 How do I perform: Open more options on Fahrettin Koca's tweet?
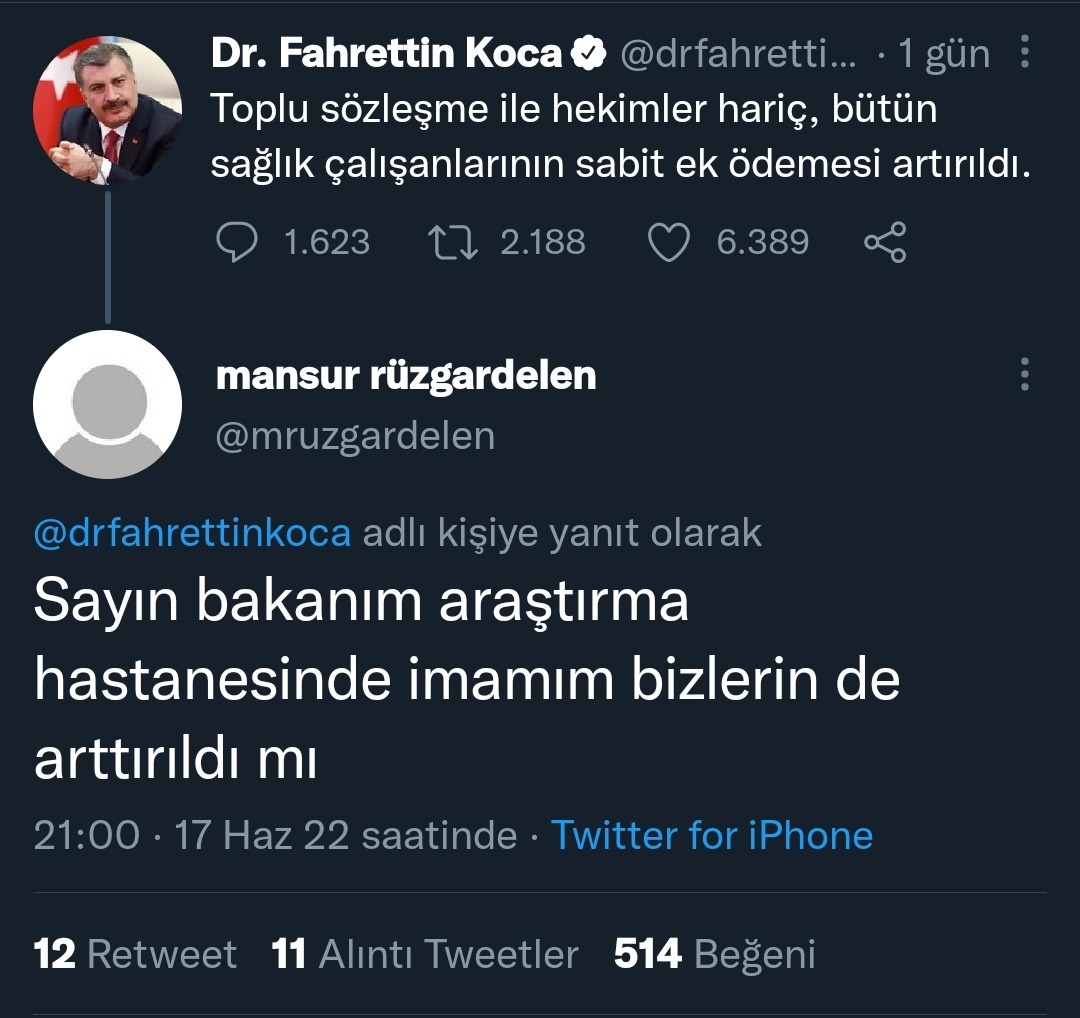pyautogui.click(x=1025, y=52)
